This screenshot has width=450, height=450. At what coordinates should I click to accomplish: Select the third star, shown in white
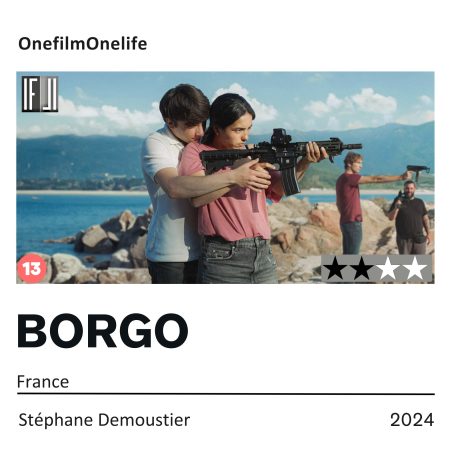pos(388,268)
